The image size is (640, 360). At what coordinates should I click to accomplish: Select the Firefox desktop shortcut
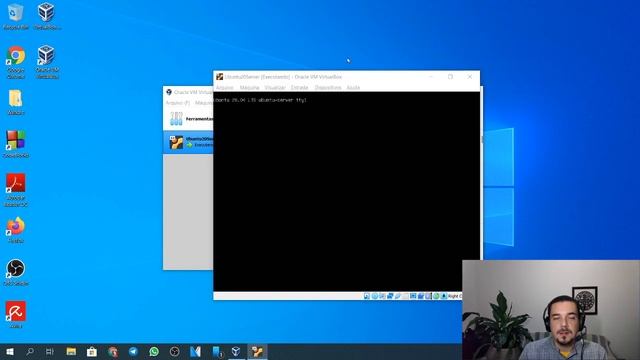(16, 230)
